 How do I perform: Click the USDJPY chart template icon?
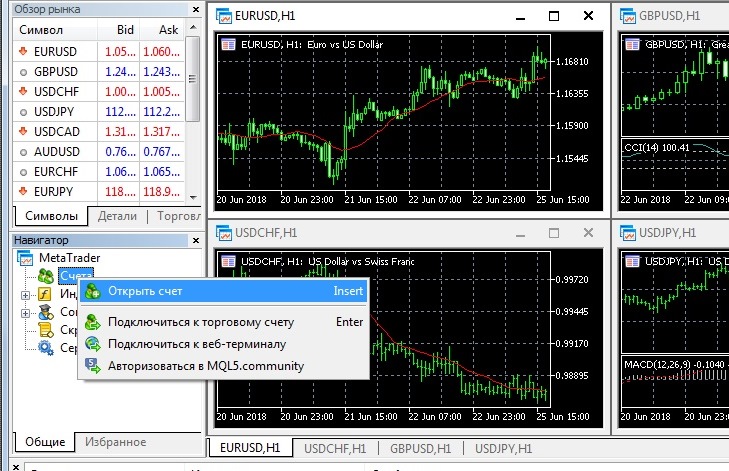tap(632, 261)
